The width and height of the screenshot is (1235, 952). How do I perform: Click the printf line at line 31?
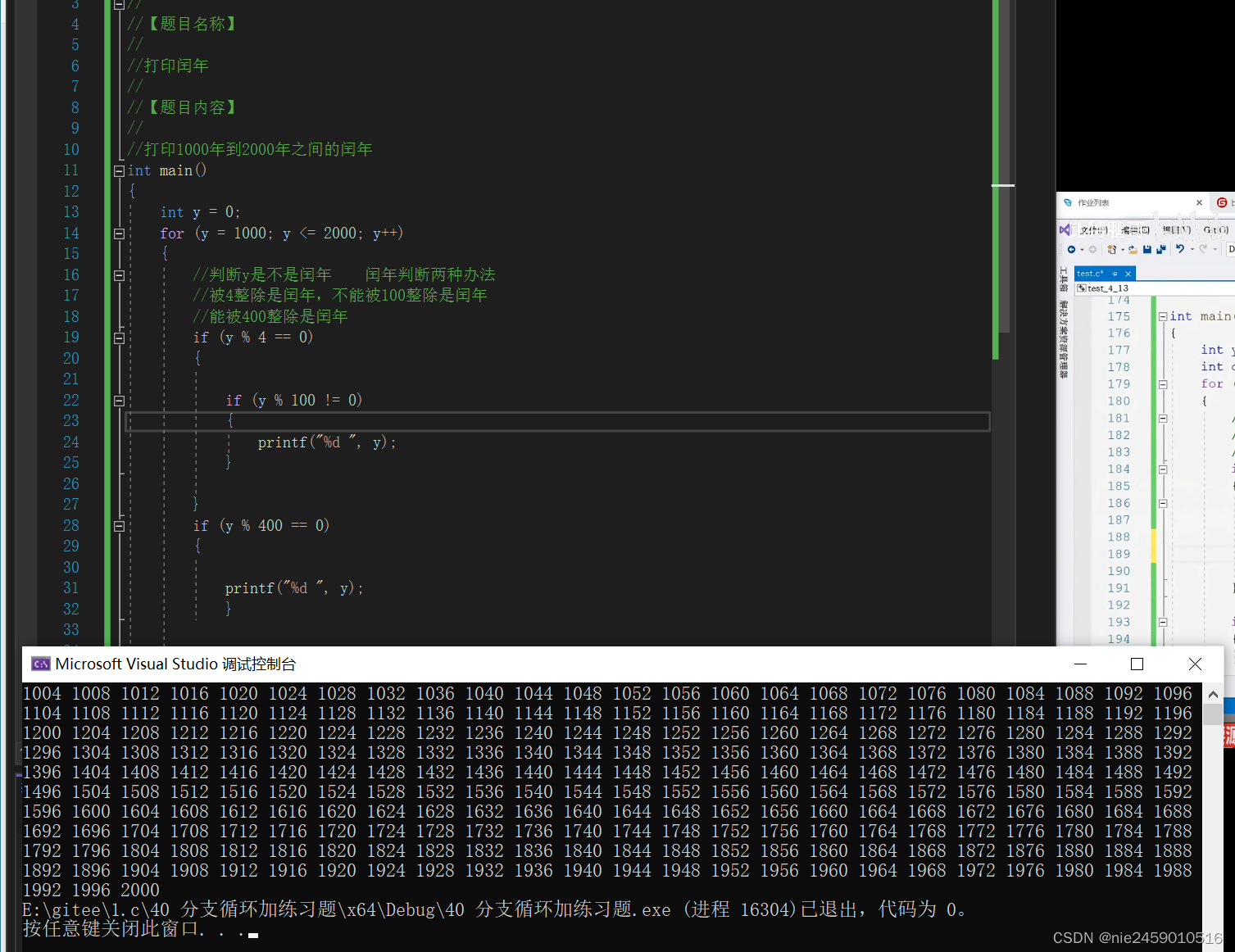tap(294, 588)
